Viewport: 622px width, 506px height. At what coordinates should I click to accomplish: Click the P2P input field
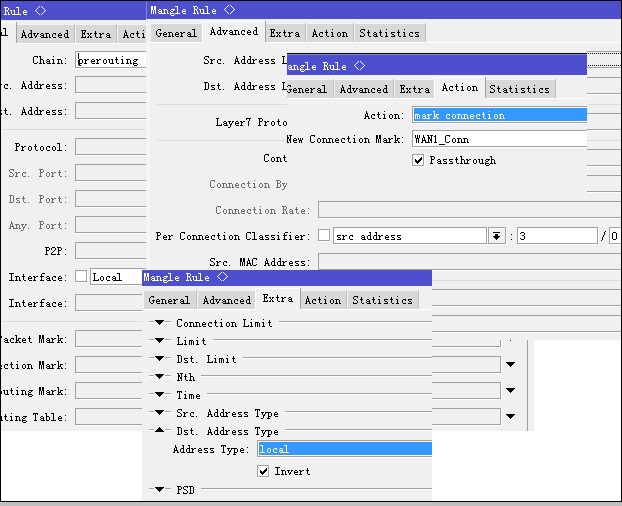(x=111, y=251)
